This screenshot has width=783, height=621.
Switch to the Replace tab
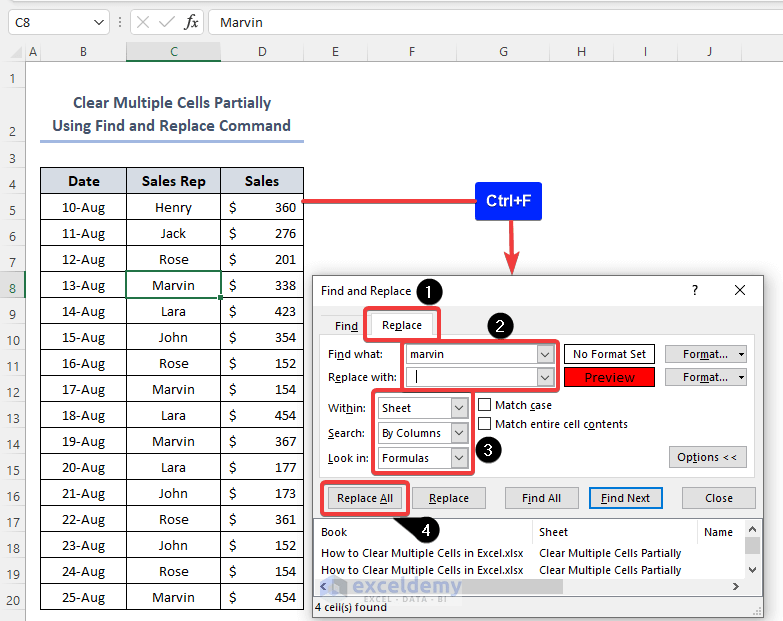pyautogui.click(x=401, y=325)
